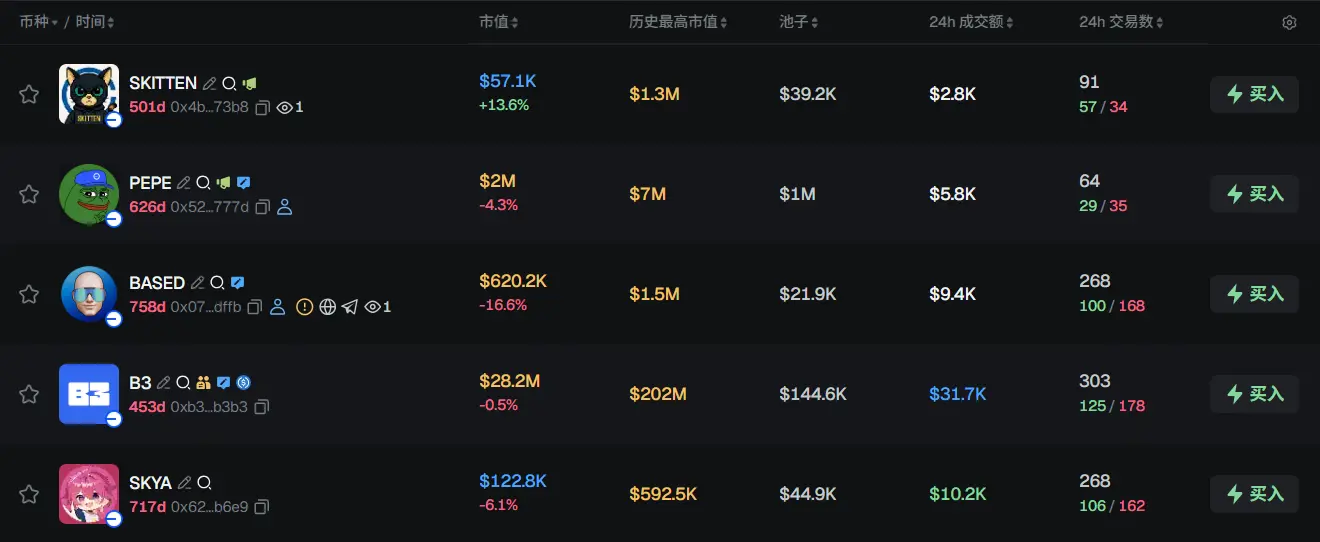Screen dimensions: 1320x542
Task: Buy SKYA using its 买入 button
Action: tap(1254, 494)
